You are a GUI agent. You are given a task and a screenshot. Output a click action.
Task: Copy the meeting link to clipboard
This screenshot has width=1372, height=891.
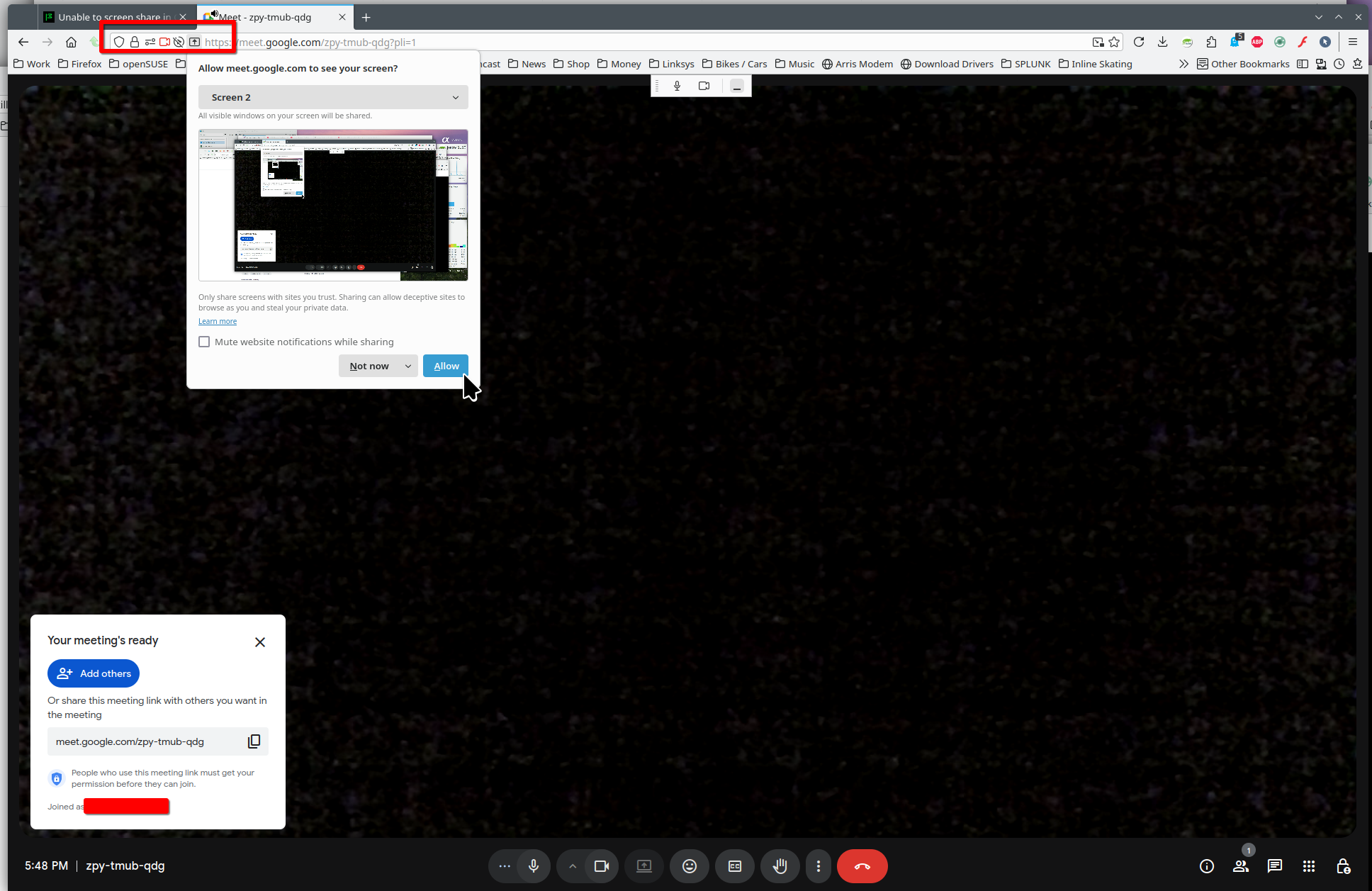254,741
